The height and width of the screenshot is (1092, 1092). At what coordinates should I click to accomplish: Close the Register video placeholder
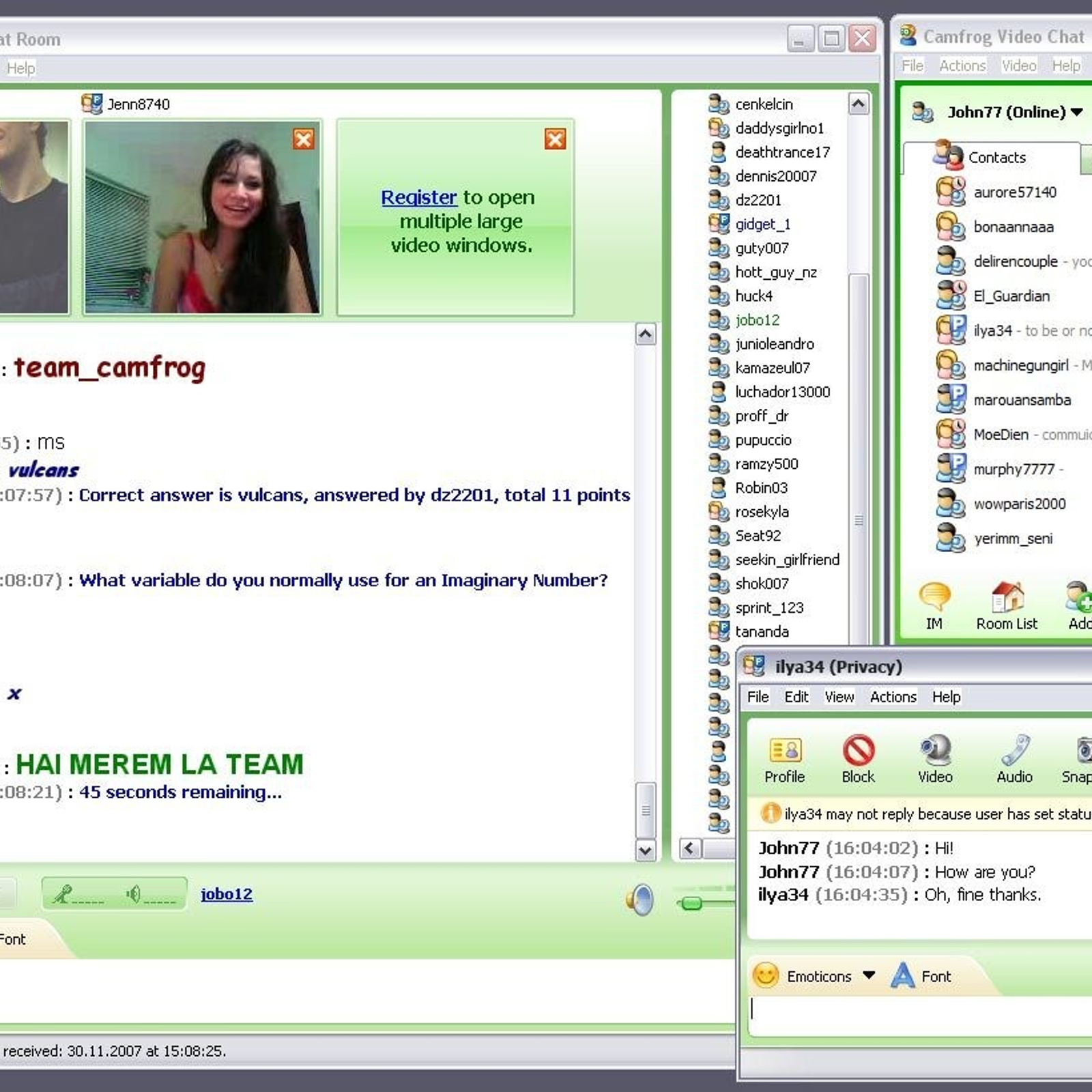[x=555, y=139]
